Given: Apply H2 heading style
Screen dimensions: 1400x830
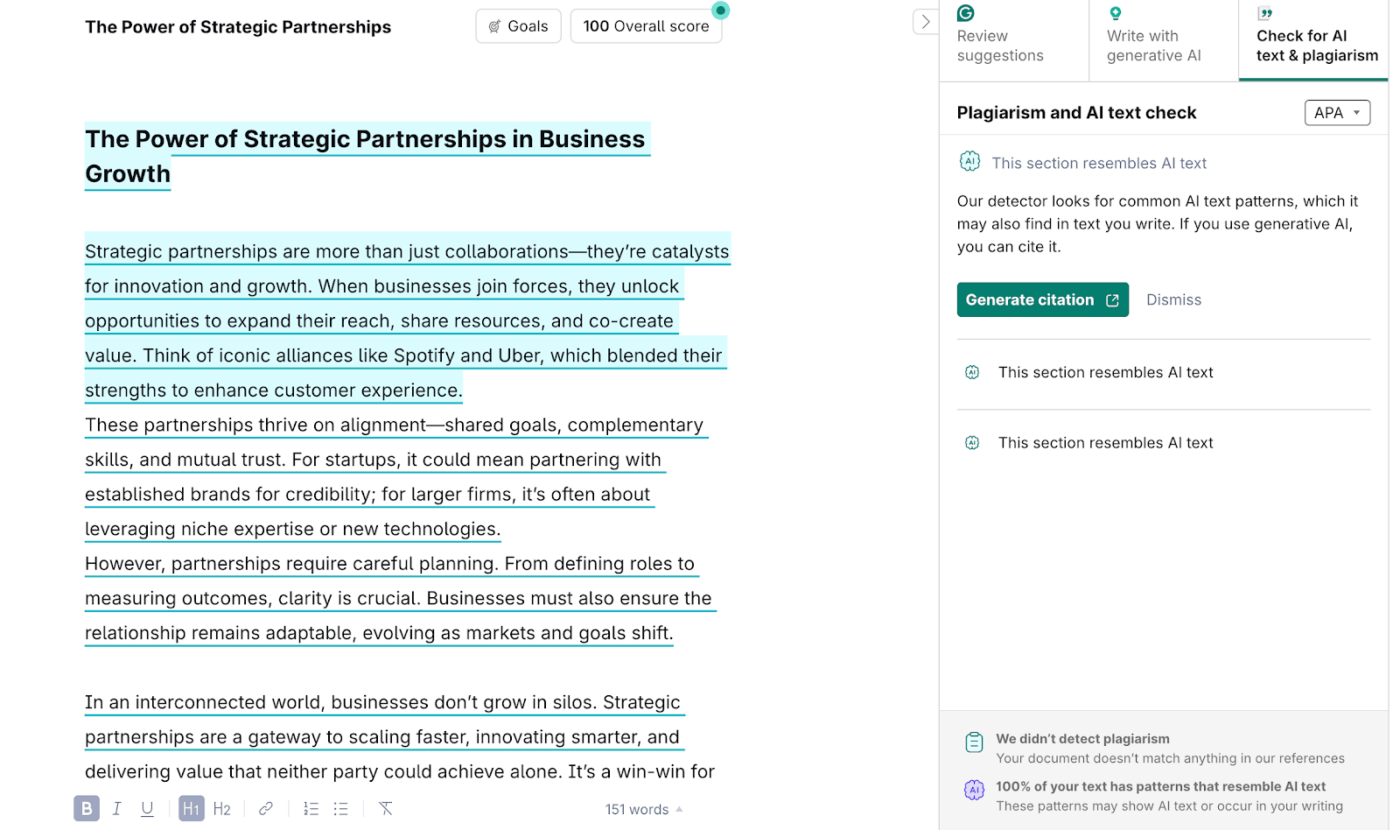Looking at the screenshot, I should (222, 809).
